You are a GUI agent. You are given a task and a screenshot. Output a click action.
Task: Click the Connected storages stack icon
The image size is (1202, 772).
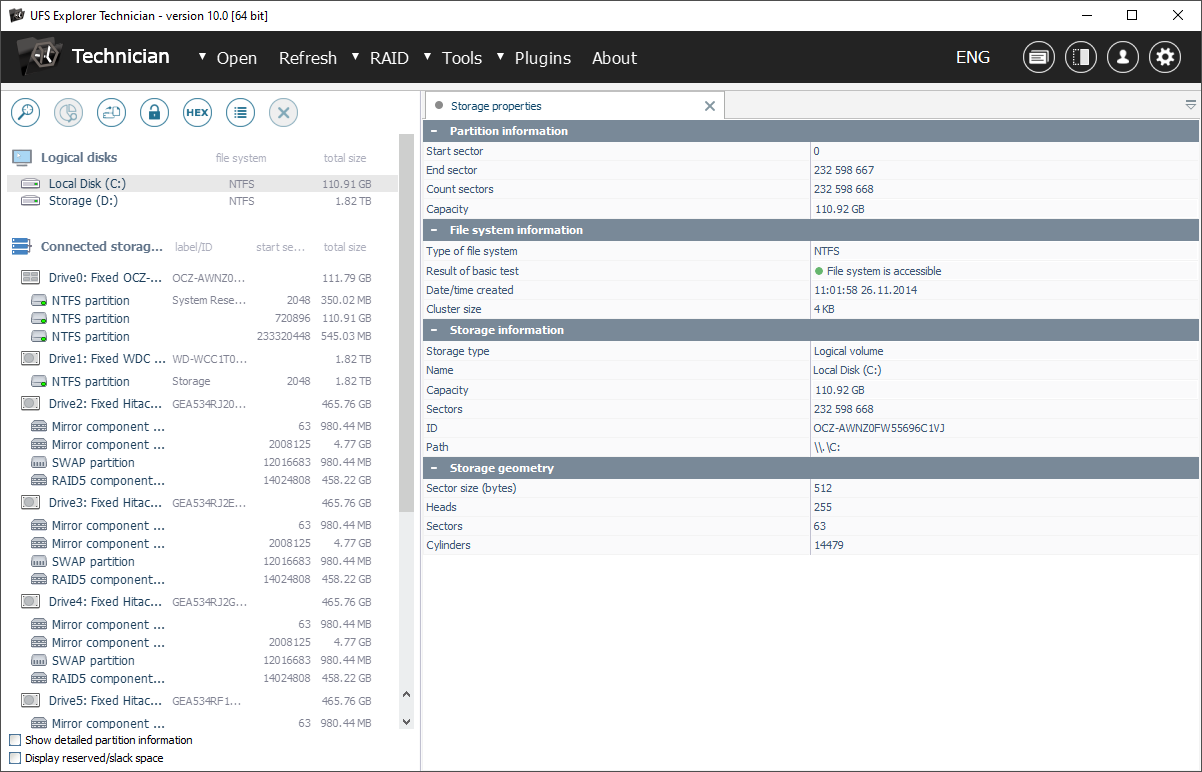tap(22, 246)
